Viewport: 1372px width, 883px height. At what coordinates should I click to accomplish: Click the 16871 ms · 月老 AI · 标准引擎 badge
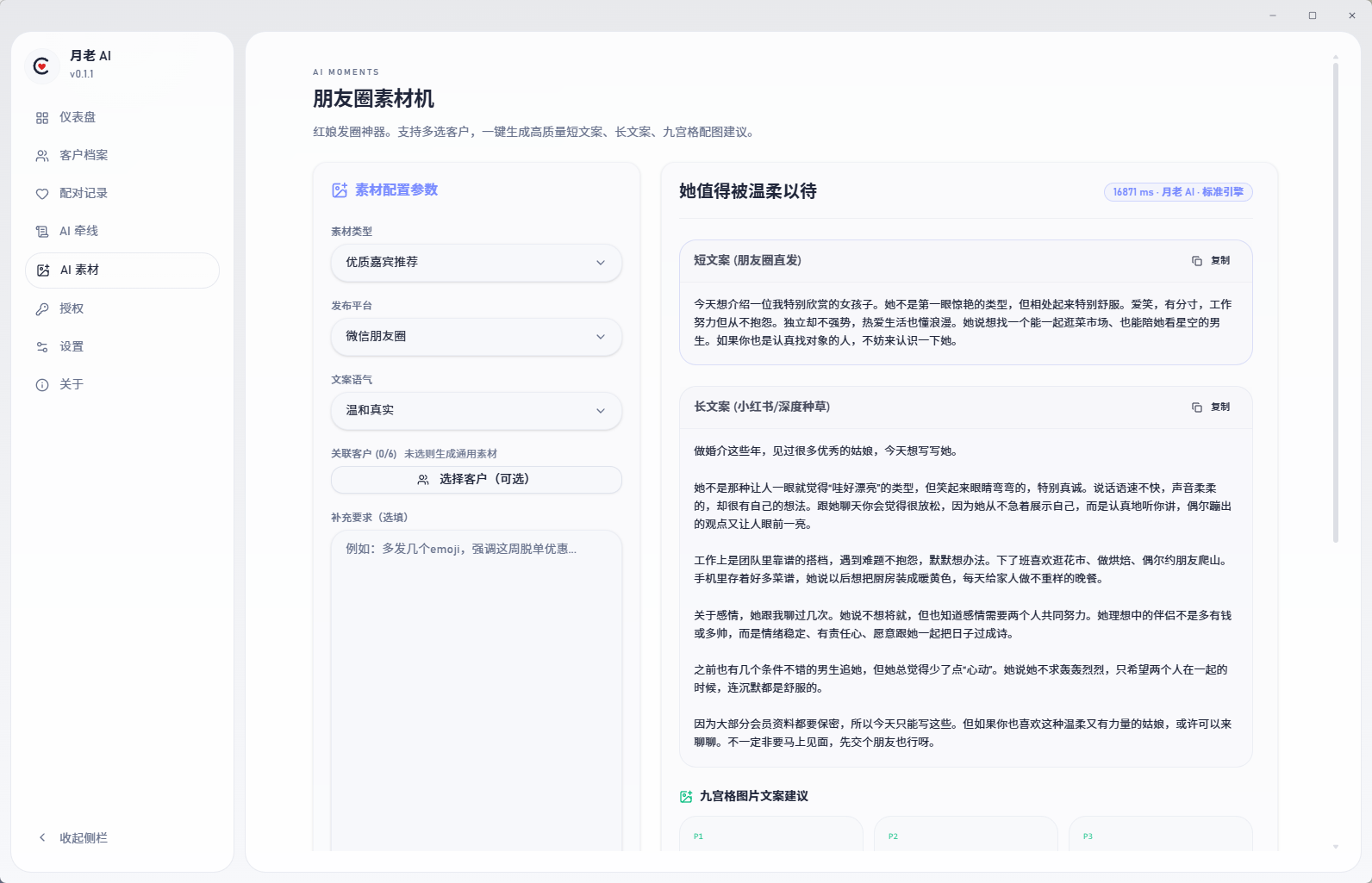(1178, 192)
